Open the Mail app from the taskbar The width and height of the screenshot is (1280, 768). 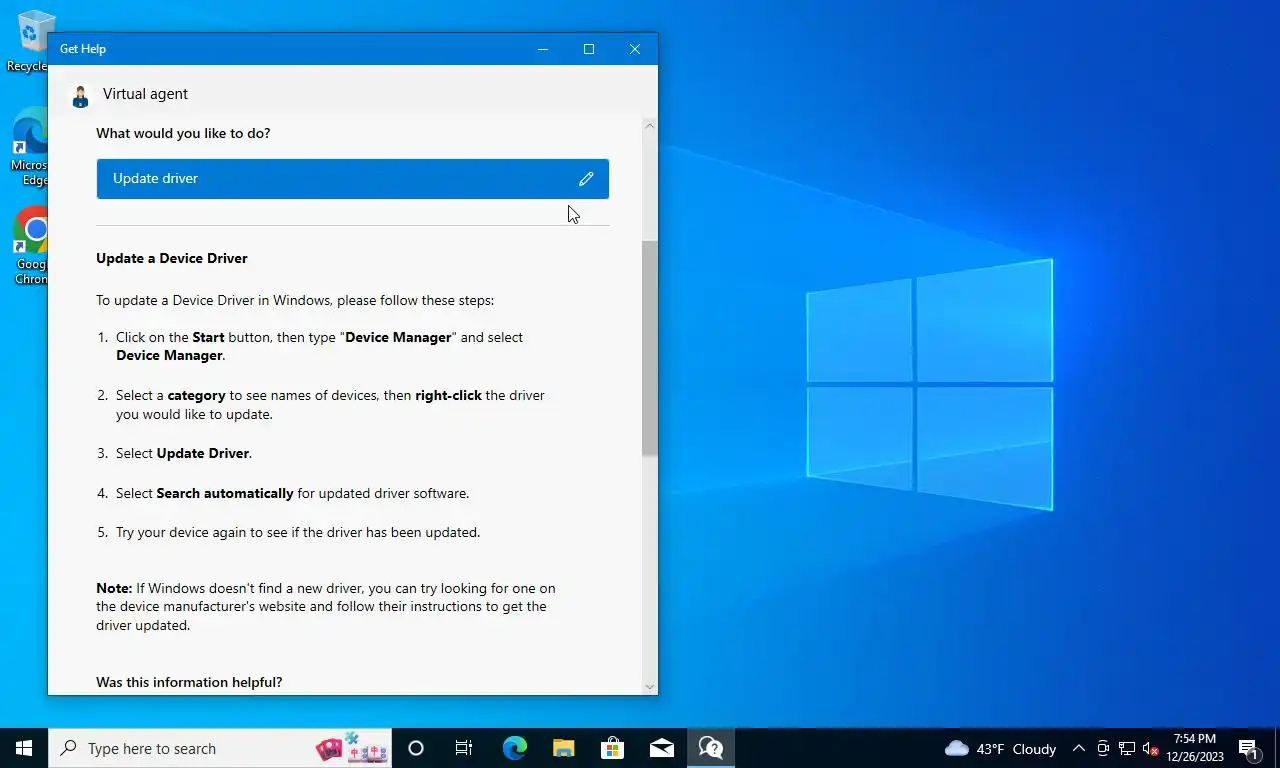(661, 748)
